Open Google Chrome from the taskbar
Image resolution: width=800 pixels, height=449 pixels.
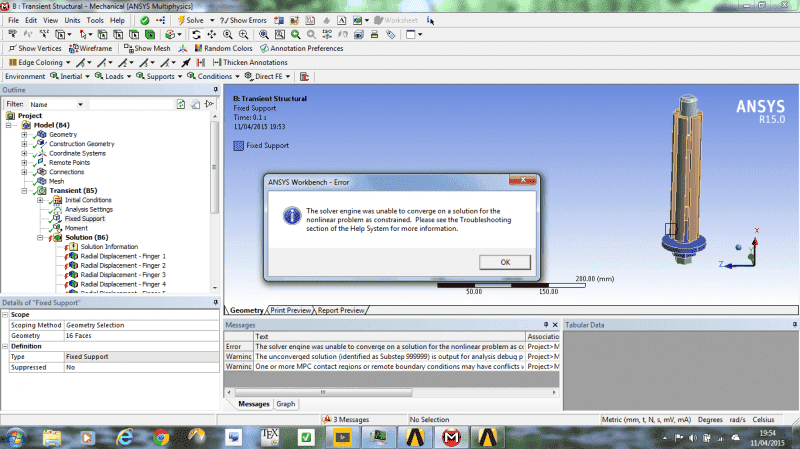(159, 436)
